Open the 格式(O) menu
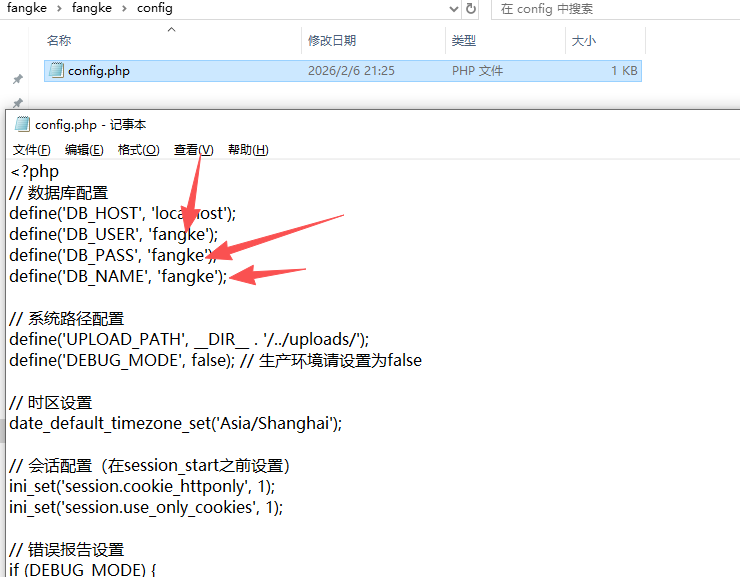 point(138,150)
